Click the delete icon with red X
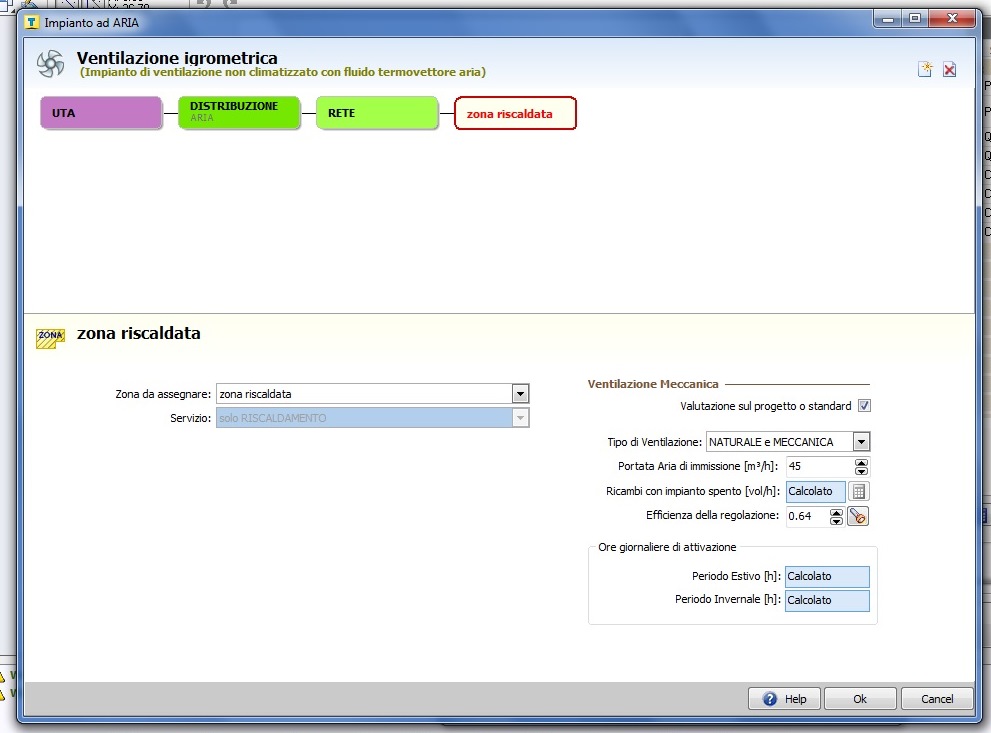Image resolution: width=991 pixels, height=733 pixels. click(949, 69)
